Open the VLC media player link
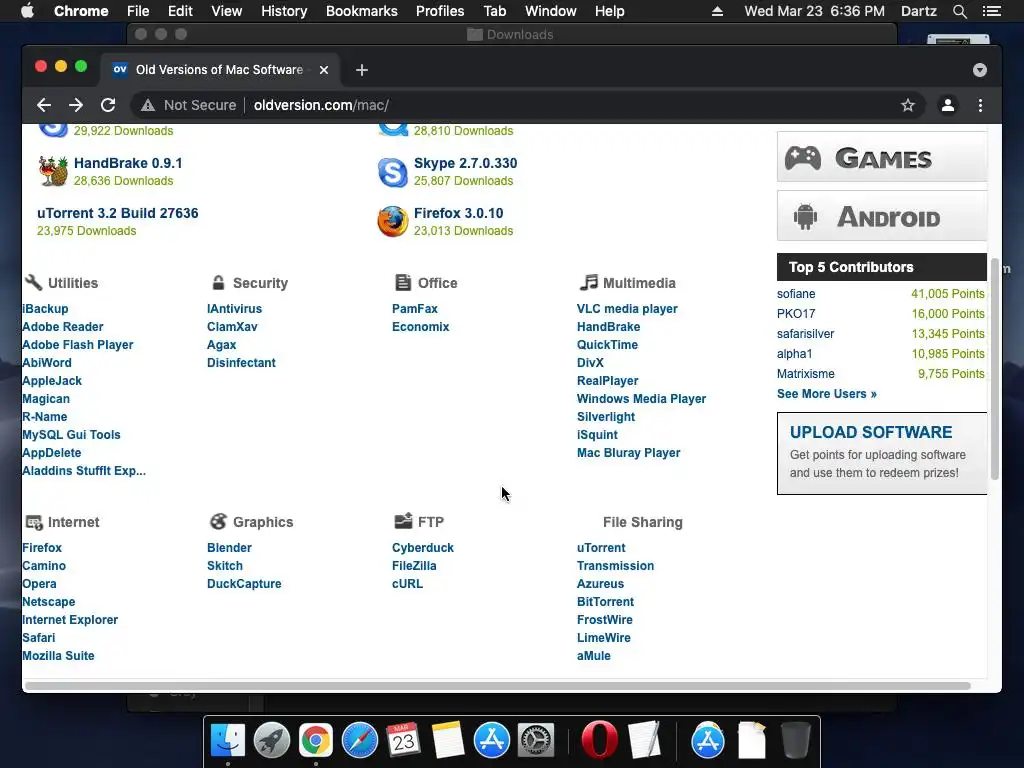This screenshot has width=1024, height=768. 627,309
